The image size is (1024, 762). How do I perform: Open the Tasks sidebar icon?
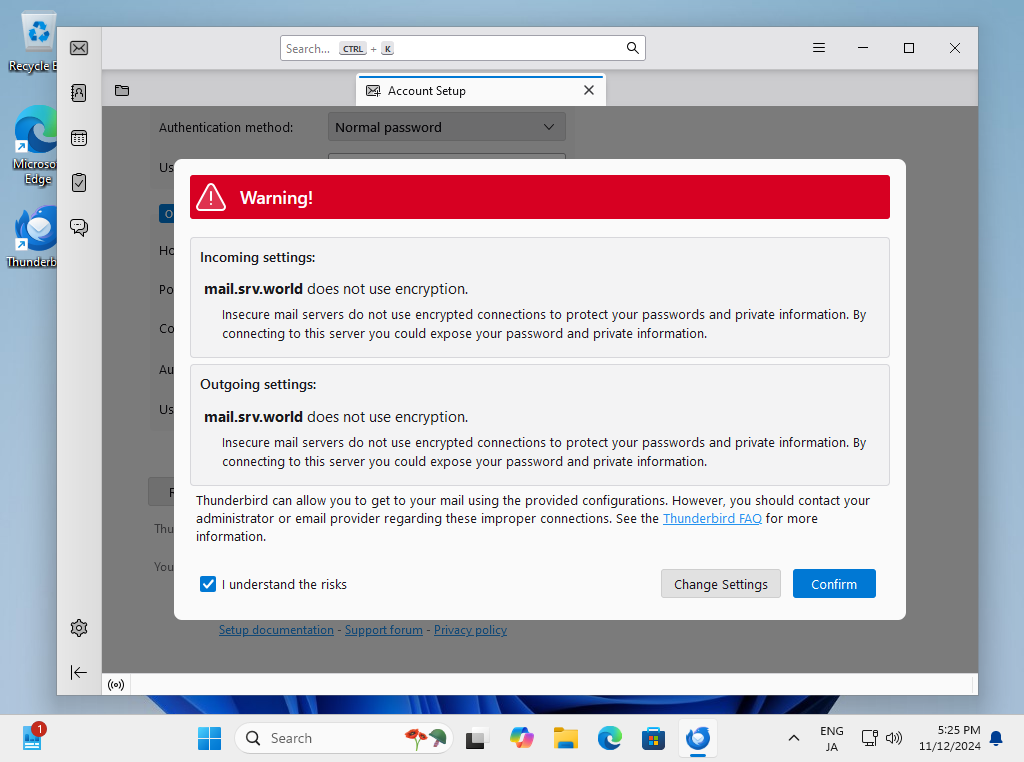pyautogui.click(x=79, y=182)
